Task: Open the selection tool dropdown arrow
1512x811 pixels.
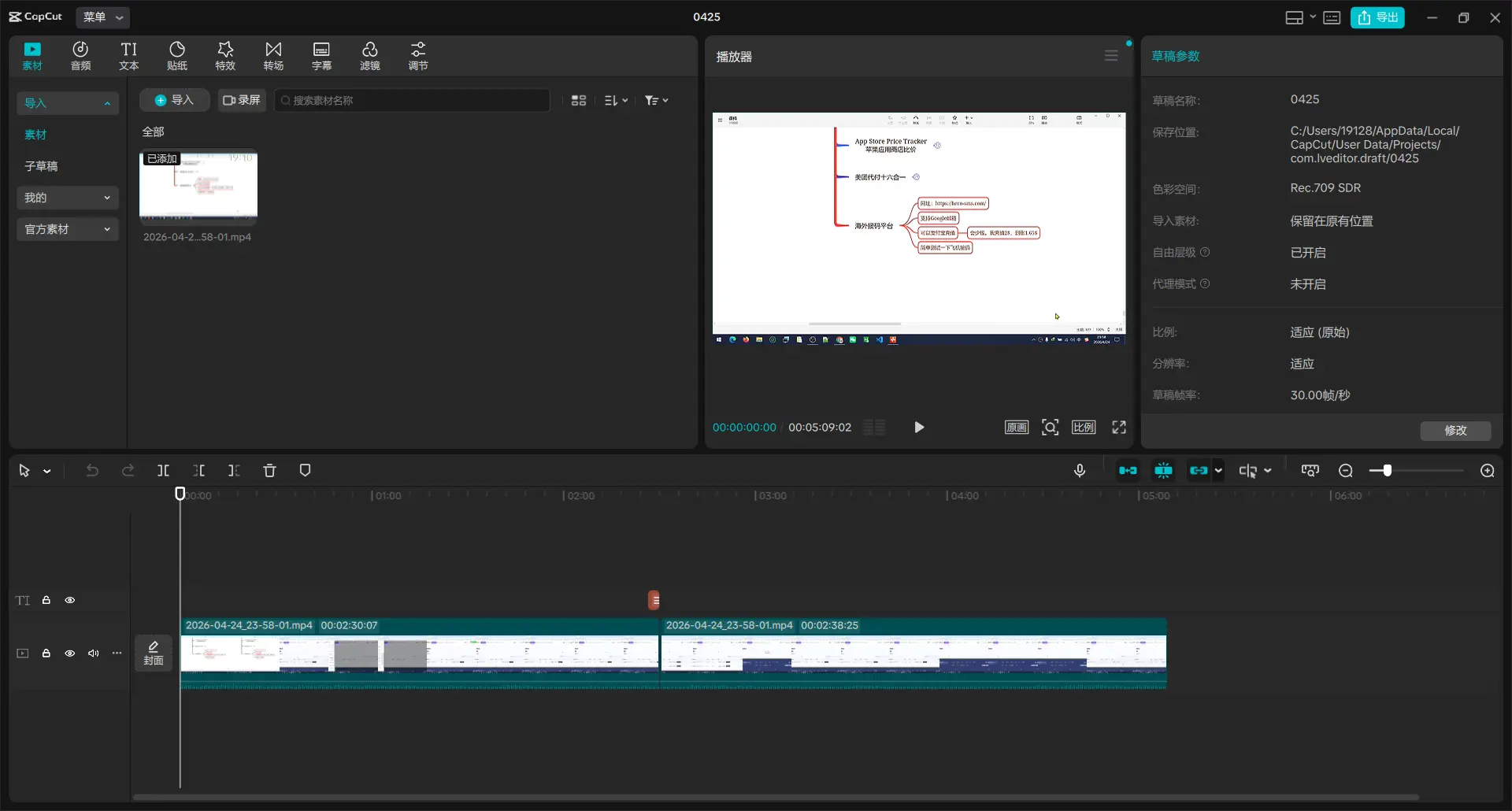Action: tap(47, 472)
